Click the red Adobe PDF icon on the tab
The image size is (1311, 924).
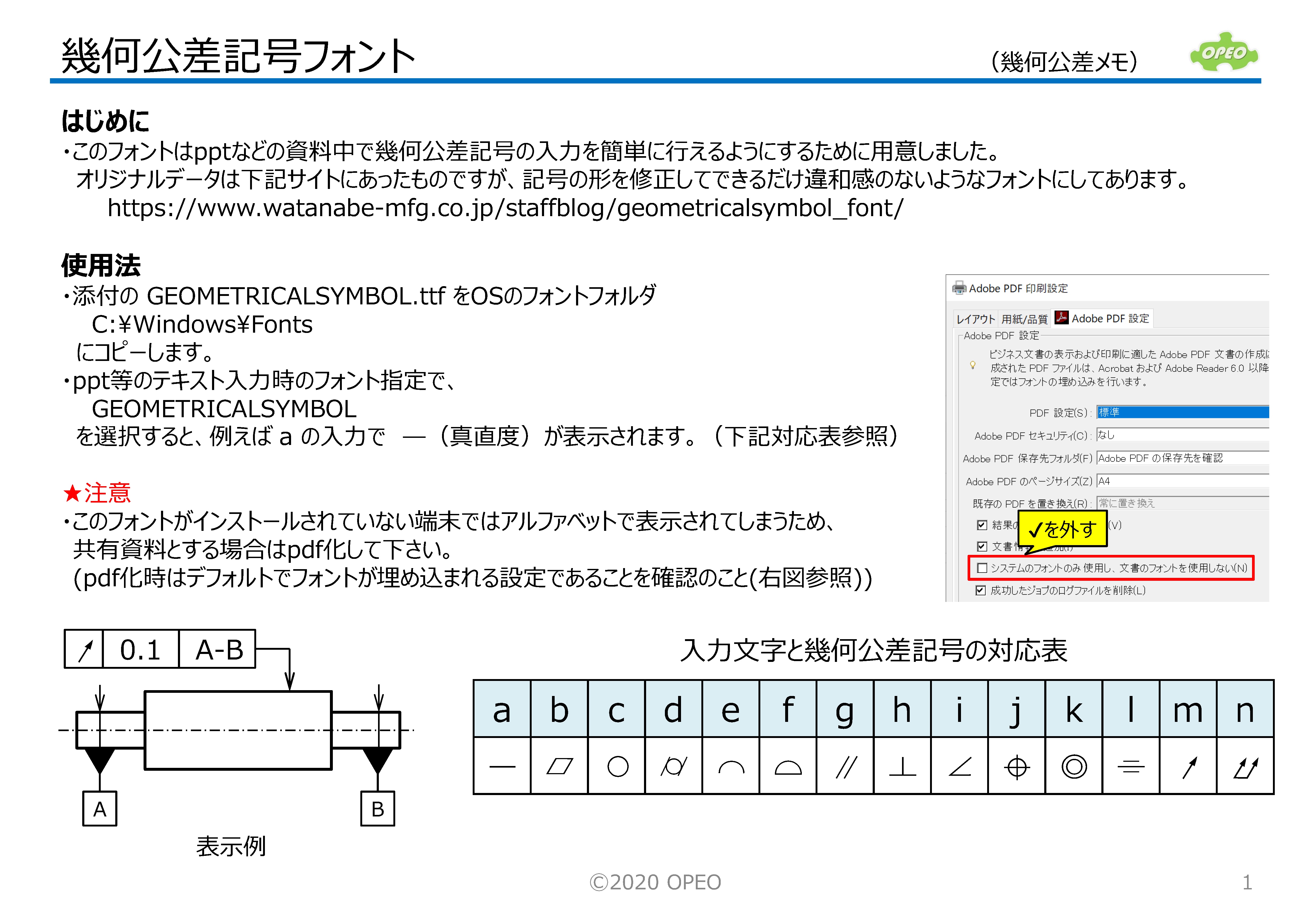click(1061, 317)
